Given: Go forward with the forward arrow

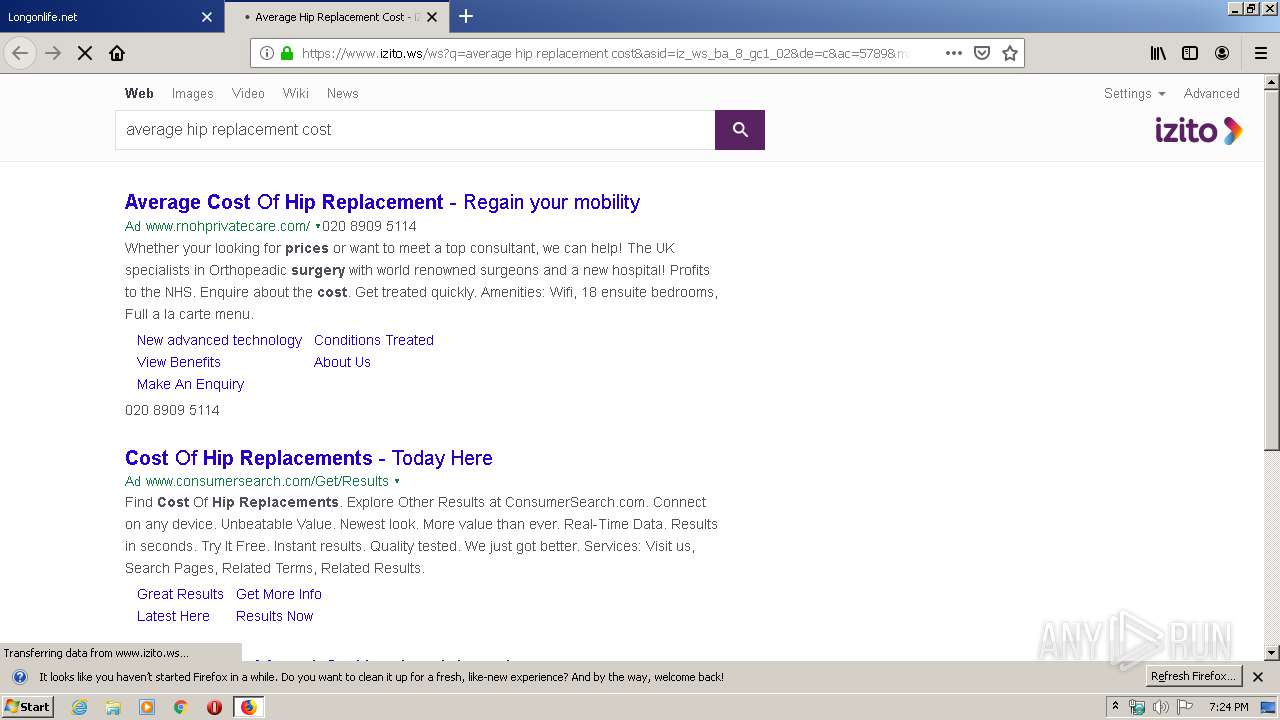Looking at the screenshot, I should coord(53,53).
